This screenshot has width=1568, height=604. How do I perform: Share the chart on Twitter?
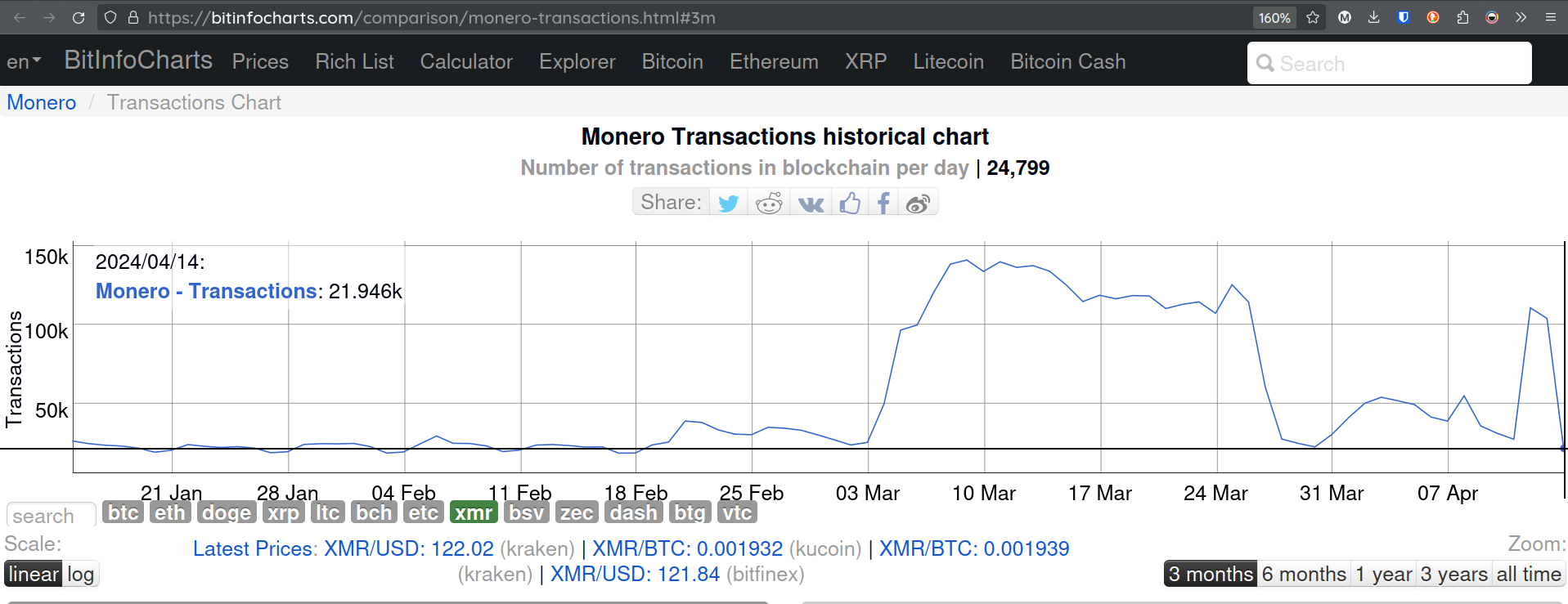[728, 203]
